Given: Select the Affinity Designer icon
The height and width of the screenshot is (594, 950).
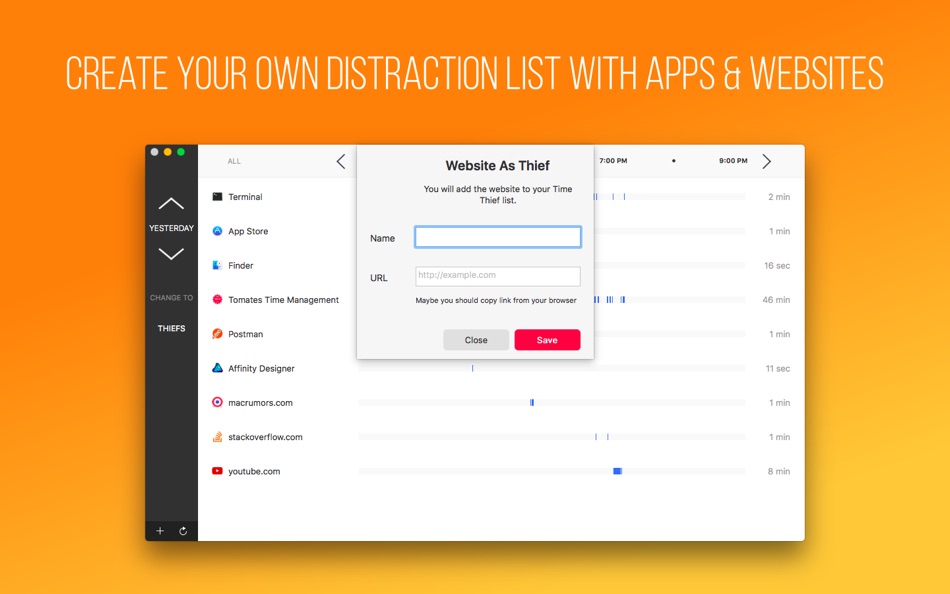Looking at the screenshot, I should tap(217, 368).
